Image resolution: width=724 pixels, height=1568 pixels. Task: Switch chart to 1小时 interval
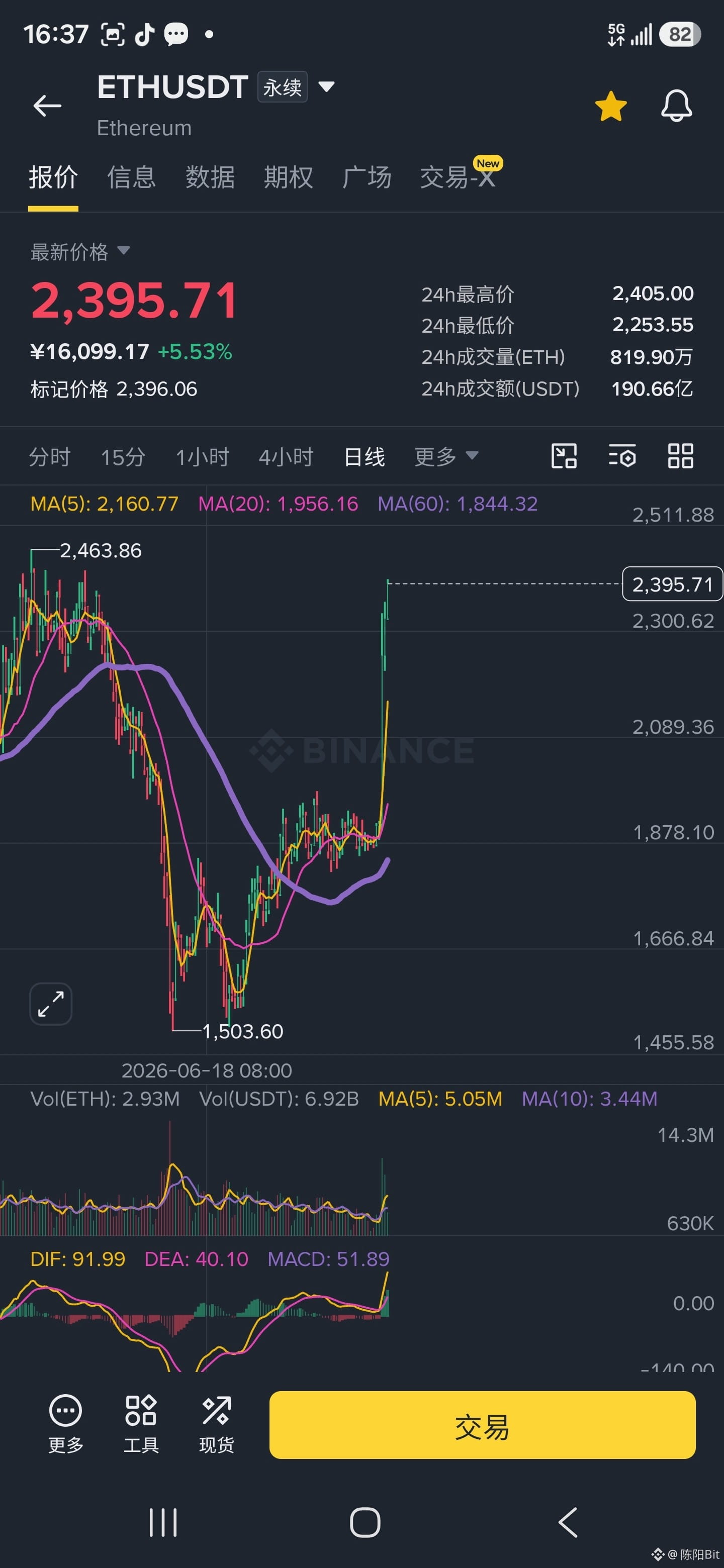202,456
